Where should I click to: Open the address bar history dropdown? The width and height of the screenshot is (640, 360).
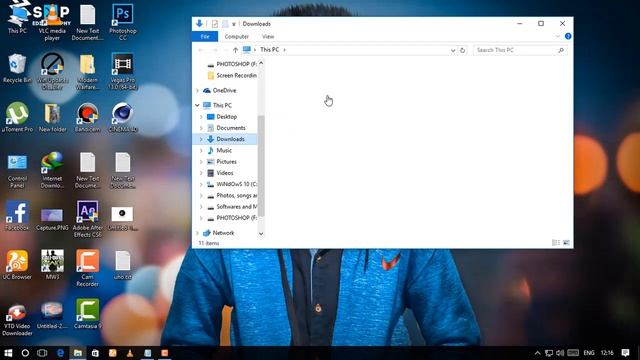(x=453, y=50)
